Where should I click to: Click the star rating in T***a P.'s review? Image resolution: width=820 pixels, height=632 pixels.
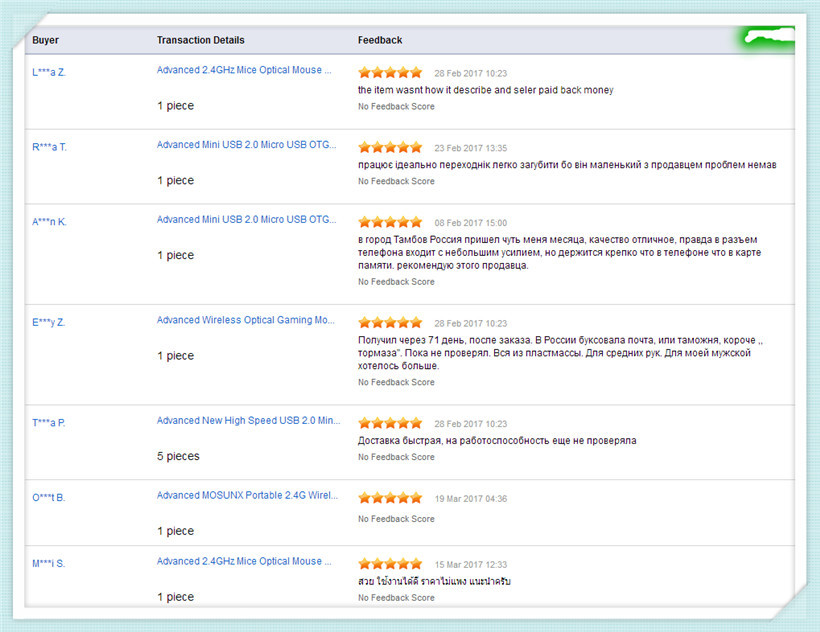(390, 424)
